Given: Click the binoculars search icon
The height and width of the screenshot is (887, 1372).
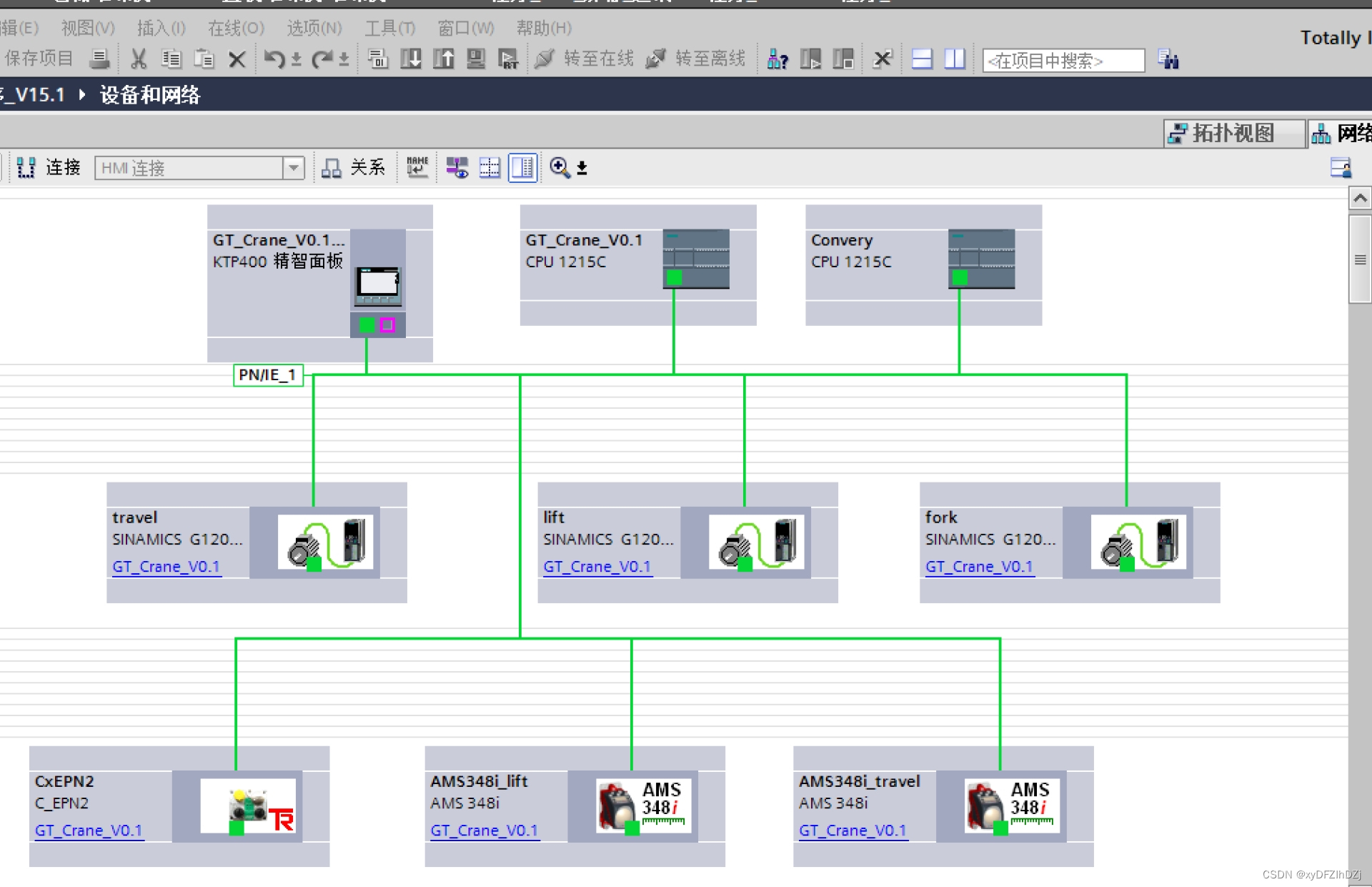Looking at the screenshot, I should click(x=1168, y=60).
